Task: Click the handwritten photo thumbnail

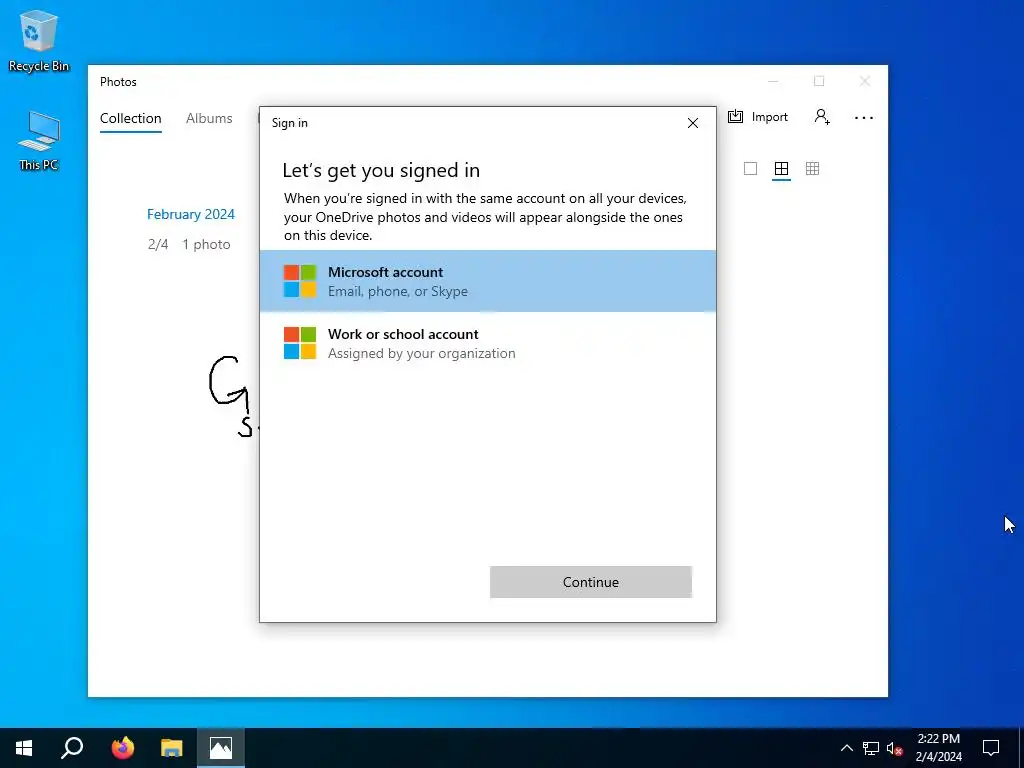Action: 233,396
